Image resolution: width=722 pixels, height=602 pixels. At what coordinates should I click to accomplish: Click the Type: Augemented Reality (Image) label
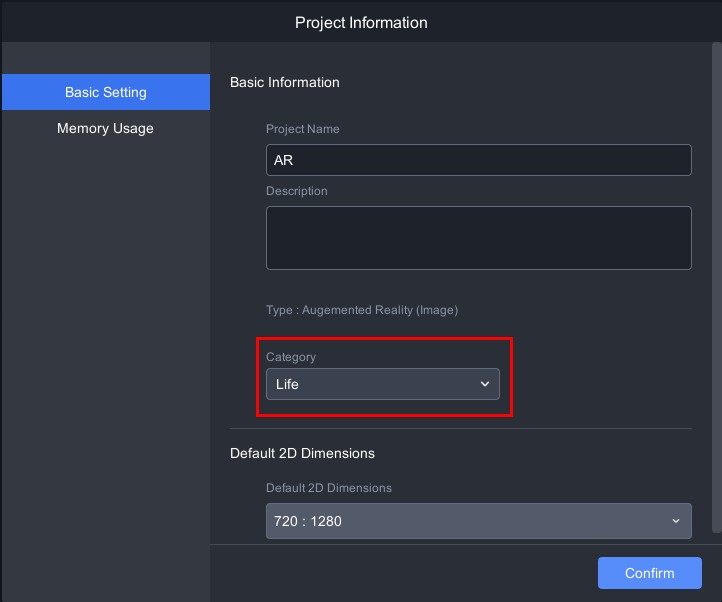(362, 310)
